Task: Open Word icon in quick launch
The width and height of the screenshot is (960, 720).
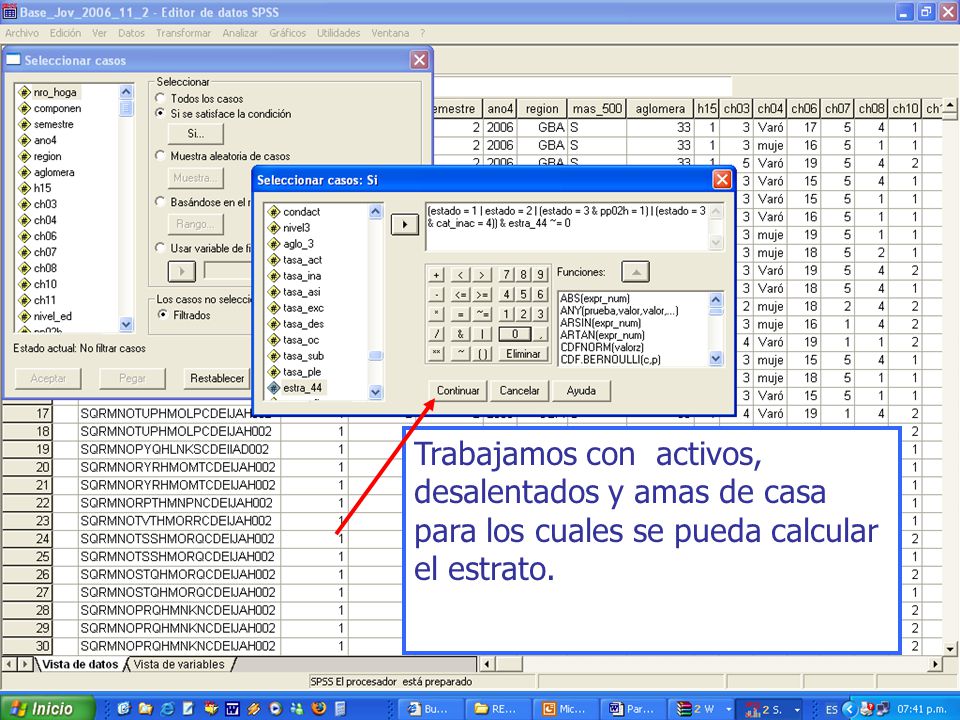Action: tap(232, 708)
